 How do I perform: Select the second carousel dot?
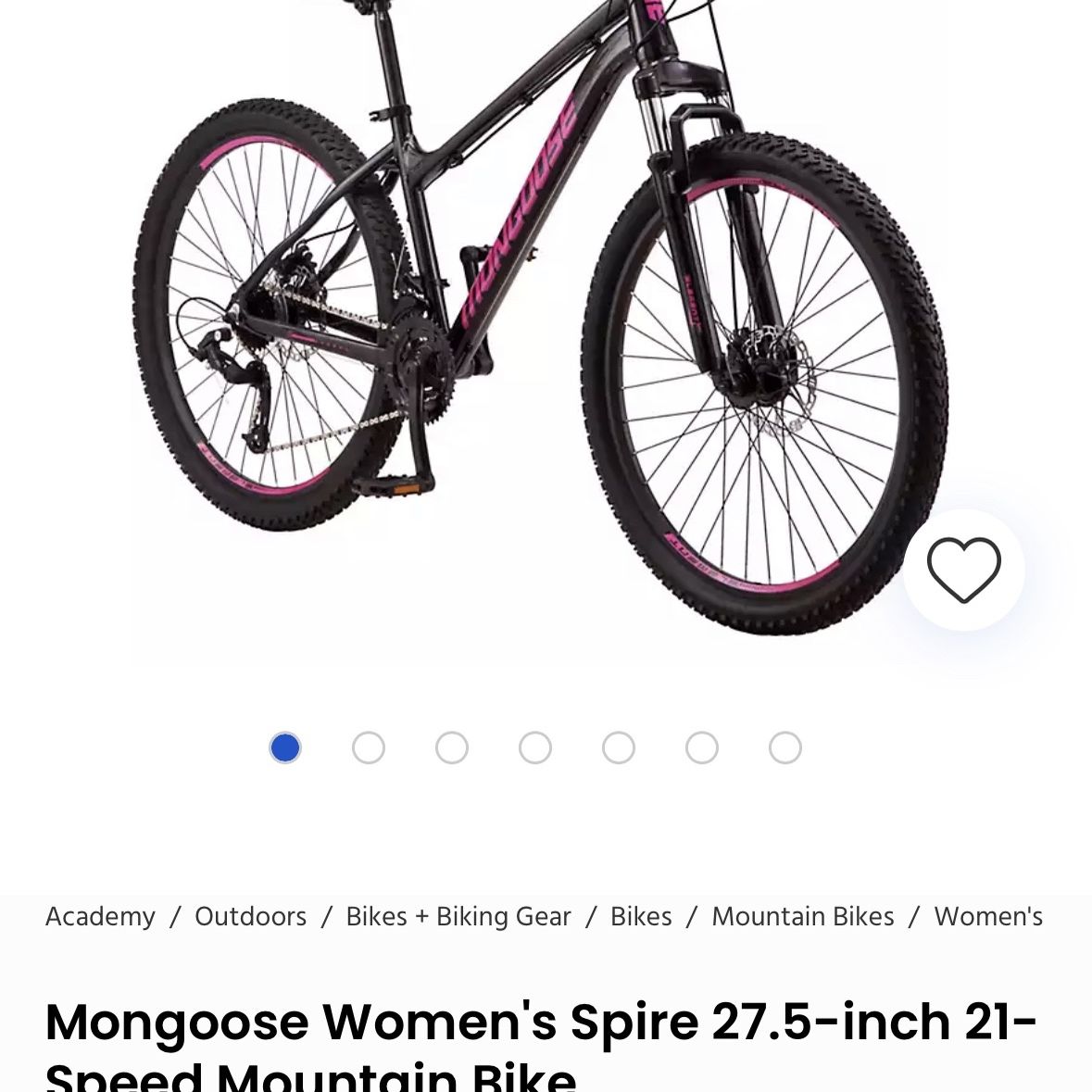click(x=369, y=748)
